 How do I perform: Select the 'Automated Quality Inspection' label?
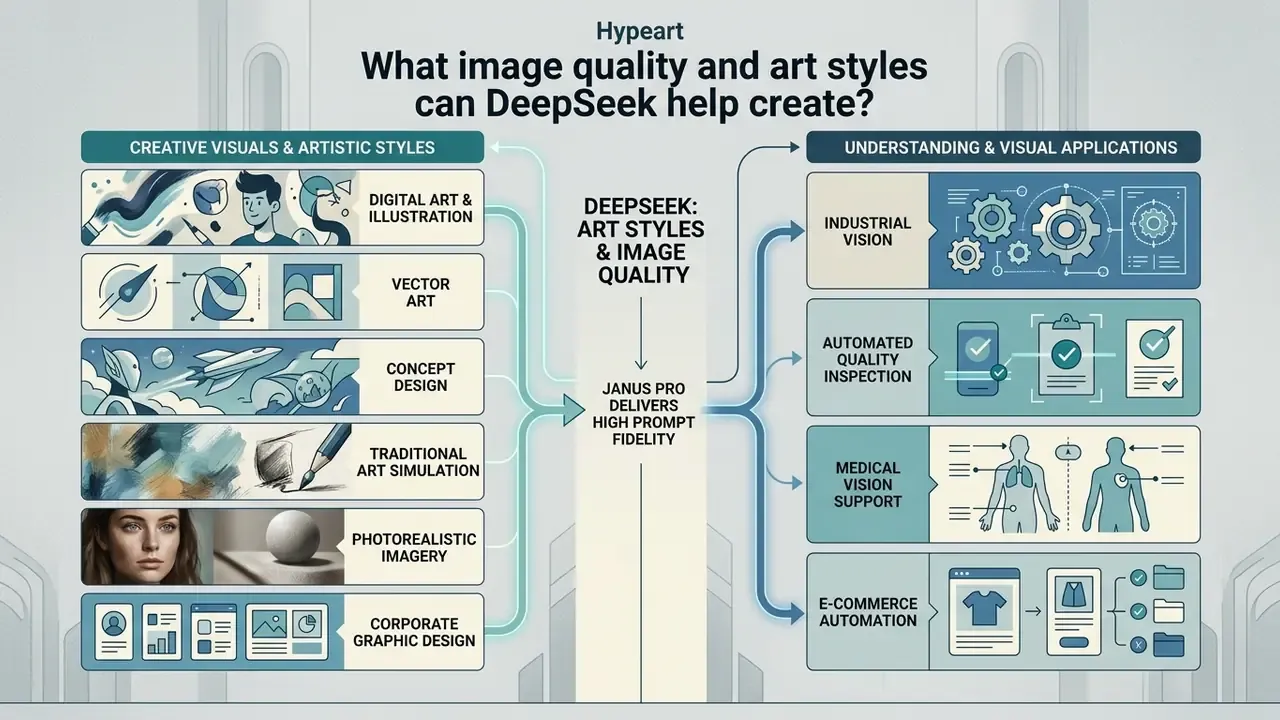coord(867,359)
